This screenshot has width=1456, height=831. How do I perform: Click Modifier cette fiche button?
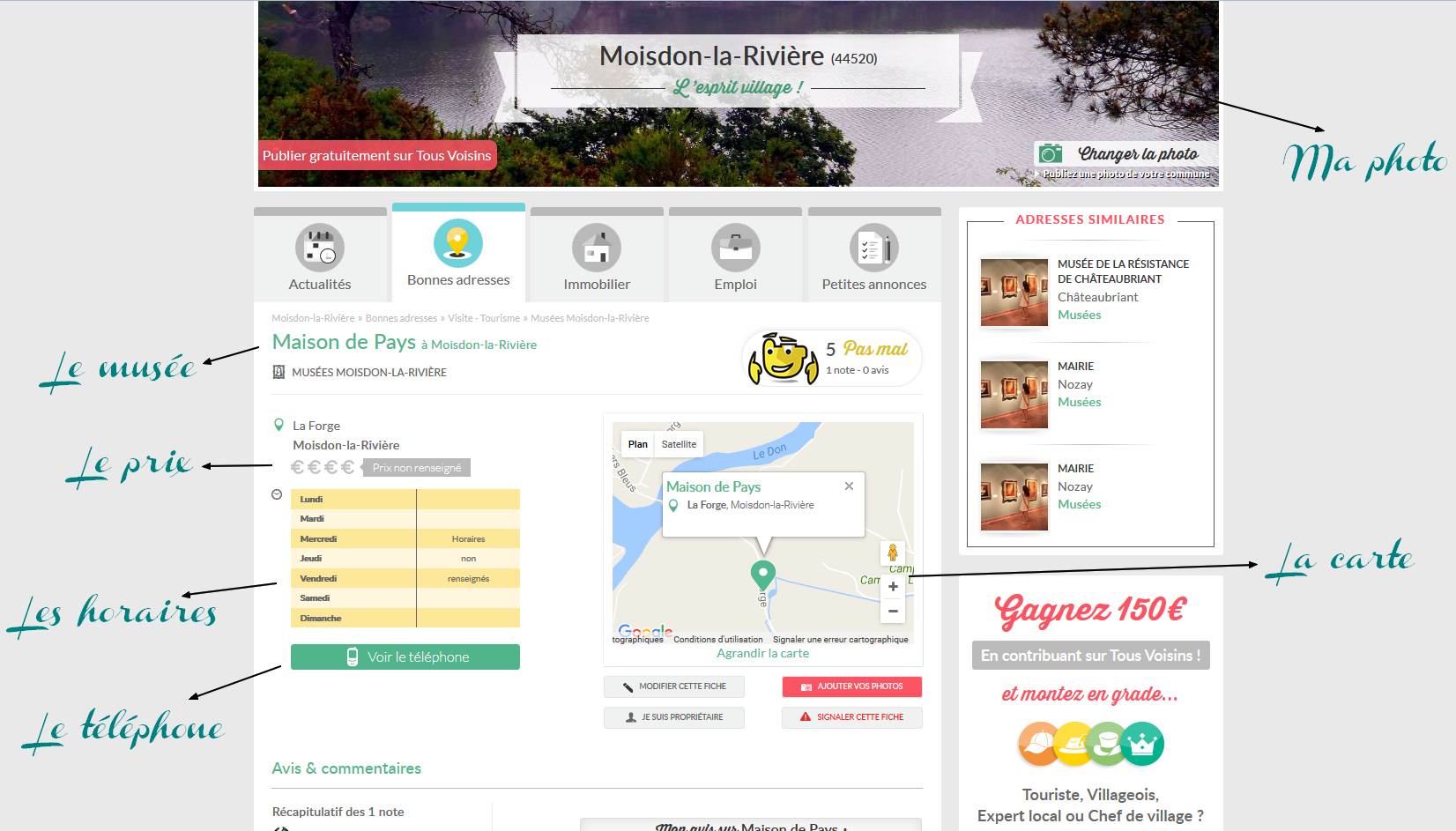coord(674,686)
